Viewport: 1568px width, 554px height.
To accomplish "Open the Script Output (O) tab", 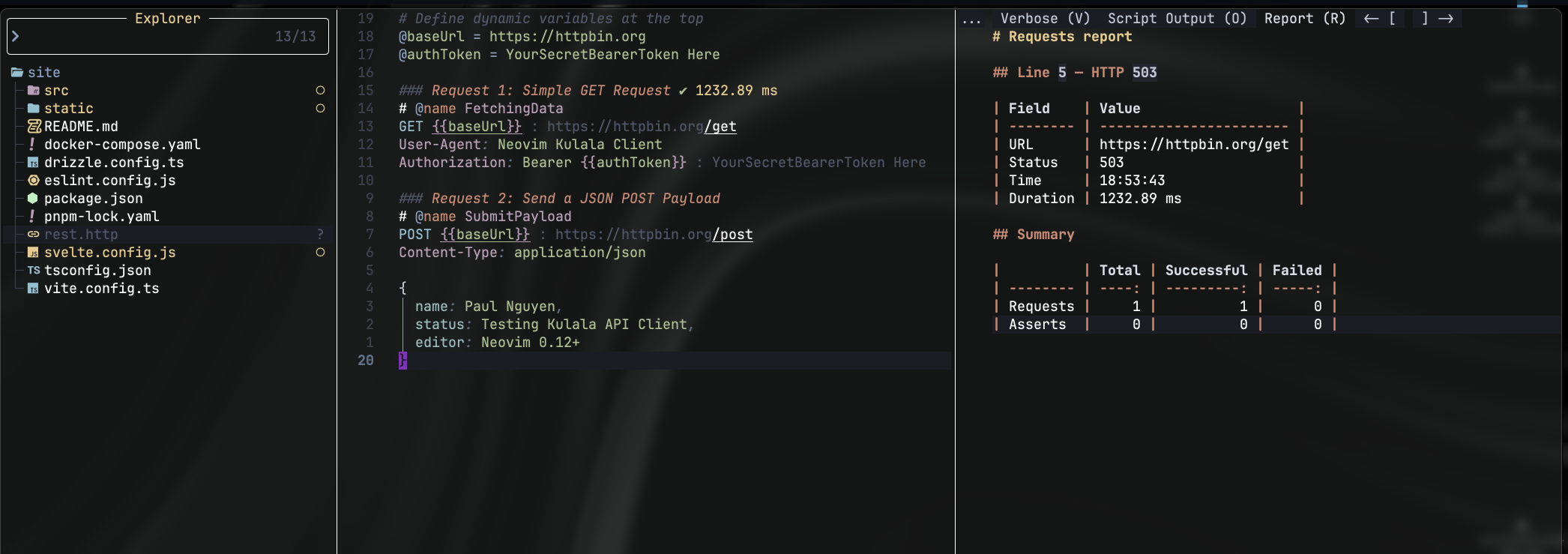I will click(x=1177, y=19).
